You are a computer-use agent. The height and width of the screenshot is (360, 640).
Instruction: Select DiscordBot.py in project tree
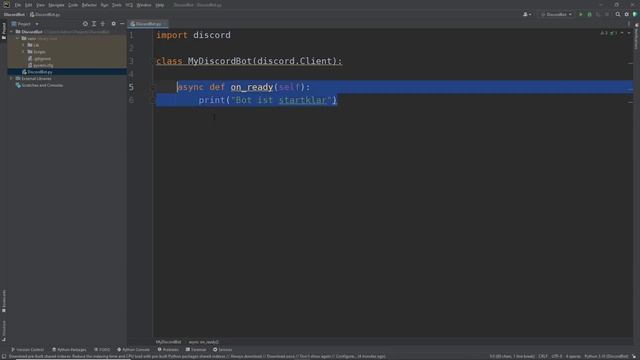tap(37, 72)
